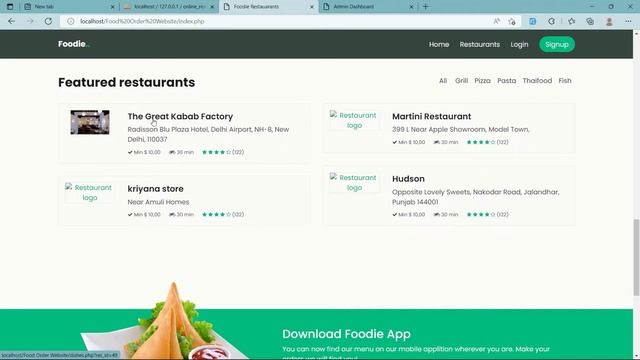This screenshot has height=360, width=640.
Task: Open the Favorites star icon in the toolbar
Action: (x=571, y=21)
